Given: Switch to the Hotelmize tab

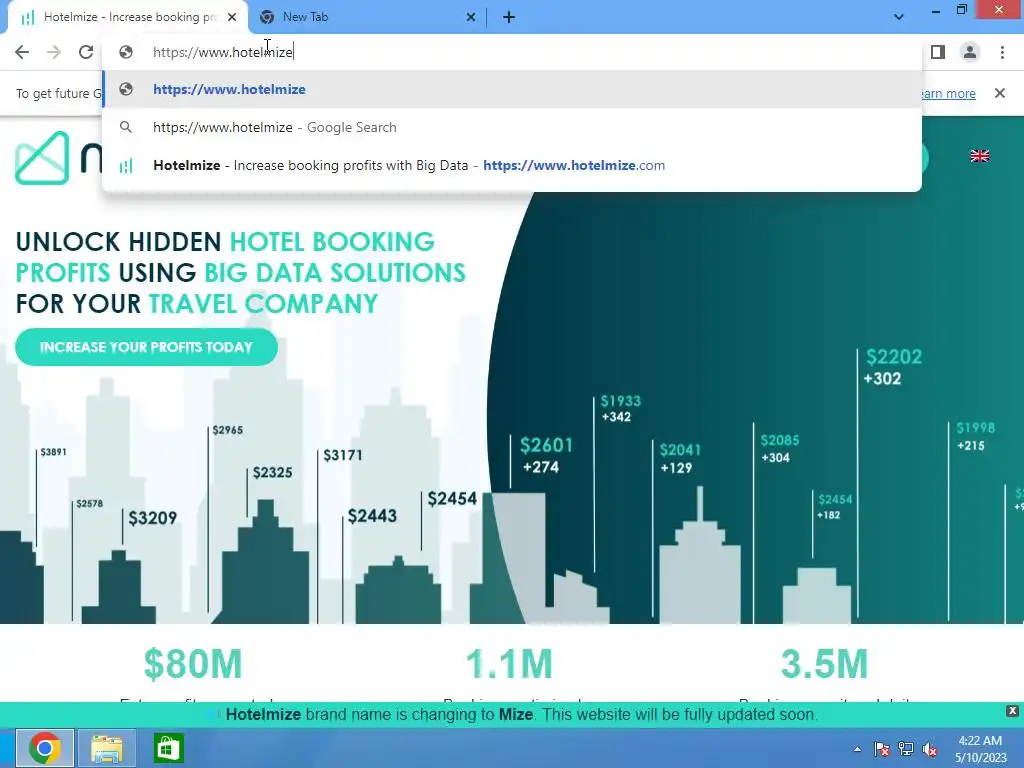Looking at the screenshot, I should pos(128,17).
